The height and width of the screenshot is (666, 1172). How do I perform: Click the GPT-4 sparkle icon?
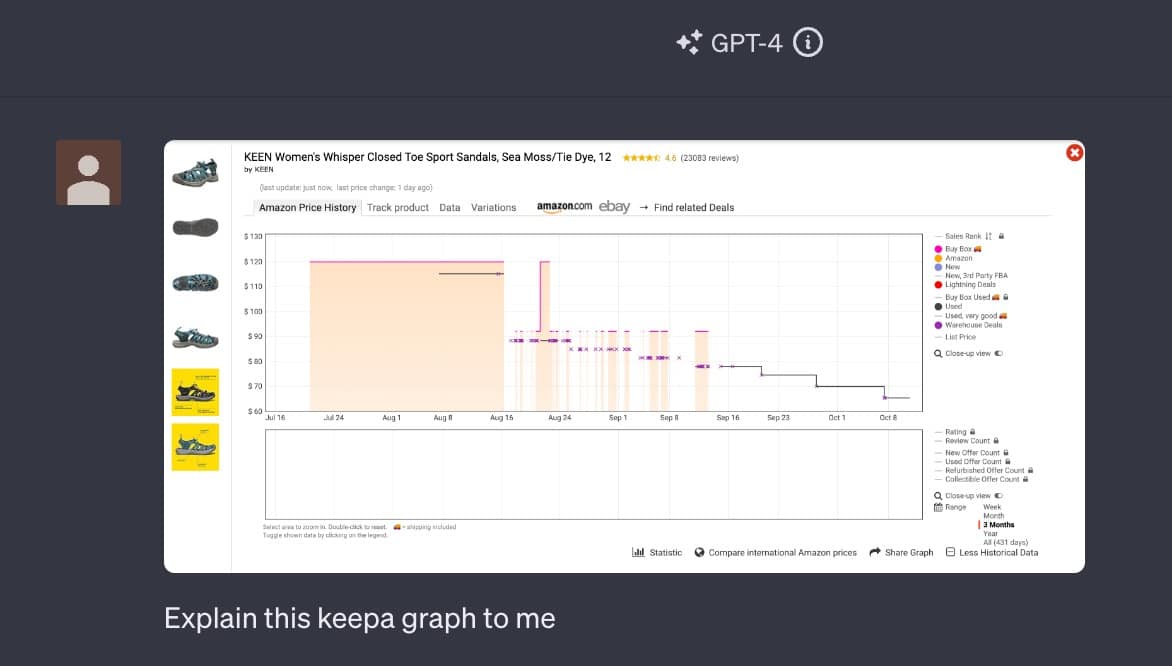[x=688, y=43]
